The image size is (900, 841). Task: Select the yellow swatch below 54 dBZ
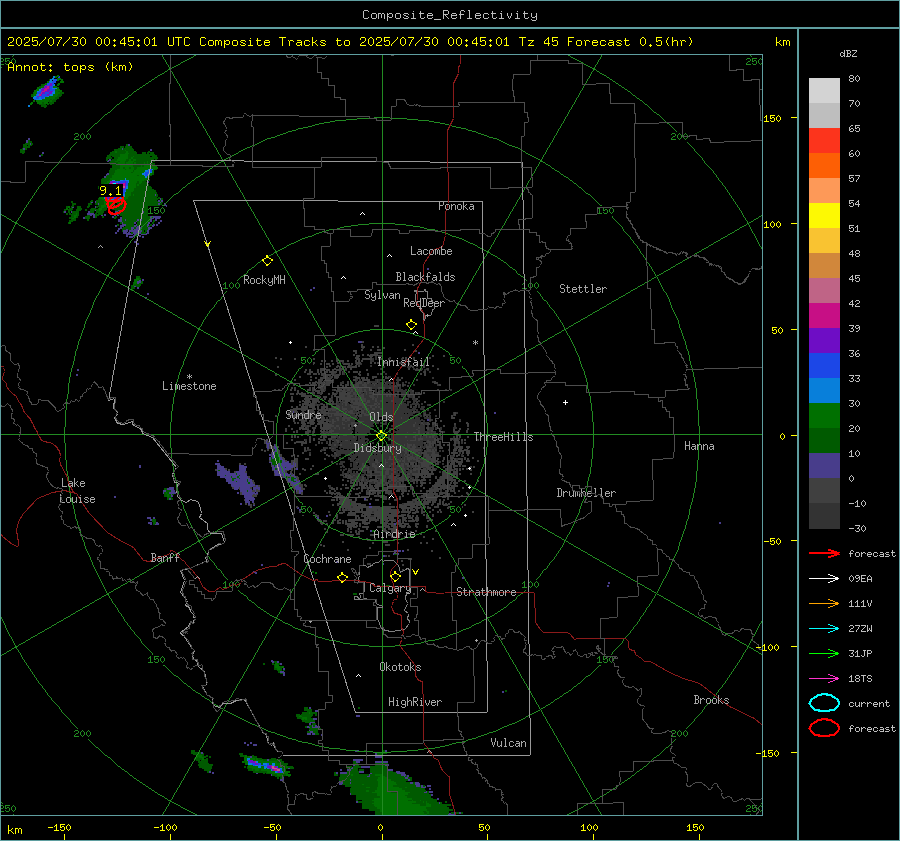[x=824, y=216]
